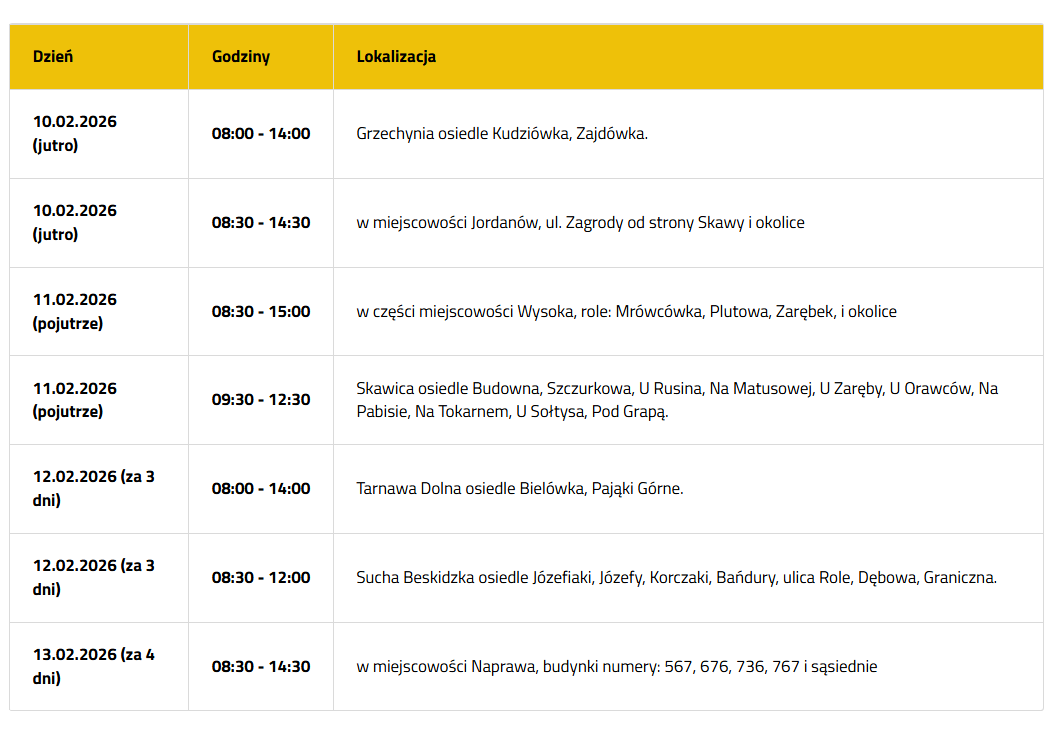Click the 13.02.2026 (za 4 dni) date cell
The image size is (1051, 730).
tap(94, 667)
